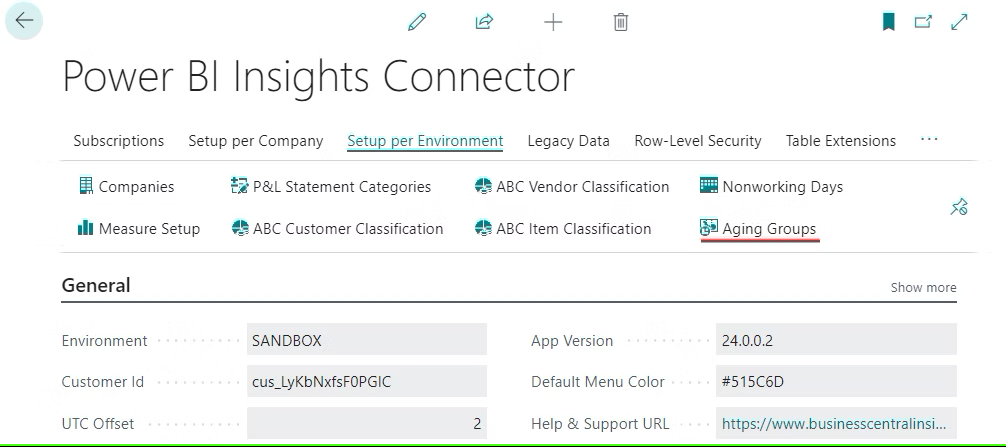1006x447 pixels.
Task: Click Show more in General section
Action: pyautogui.click(x=923, y=287)
